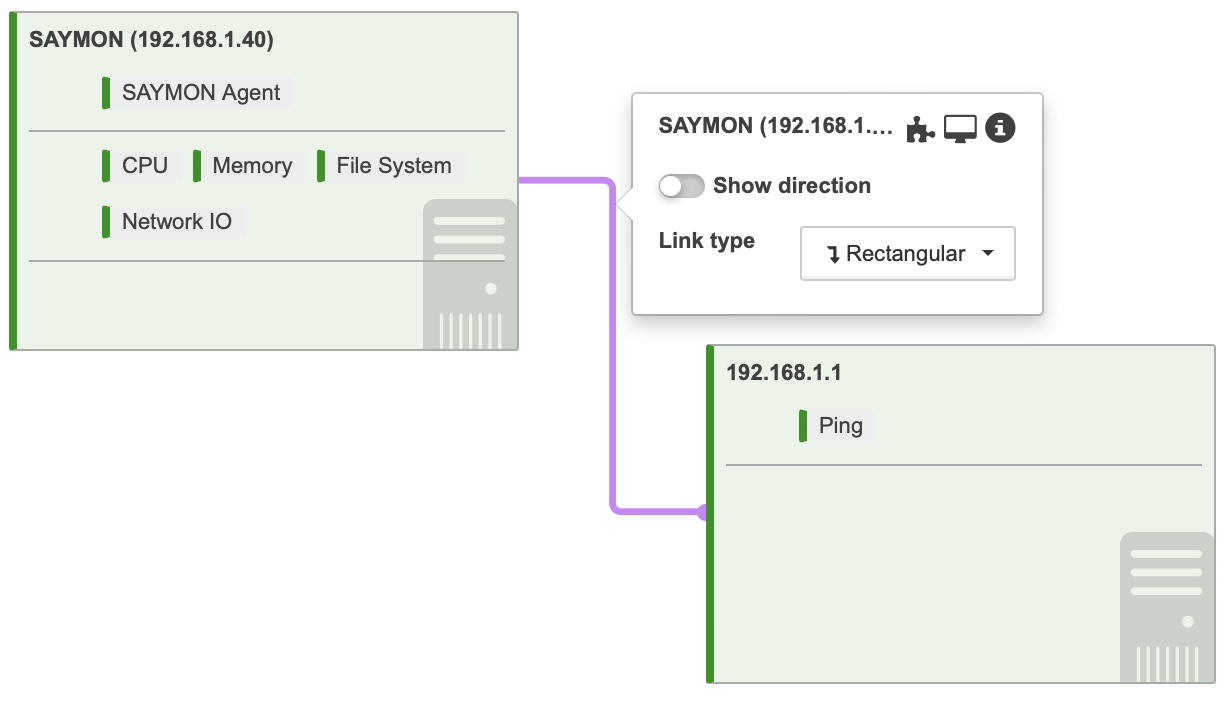The image size is (1226, 702).
Task: Click the truncated SAYMON title in popup
Action: (776, 126)
